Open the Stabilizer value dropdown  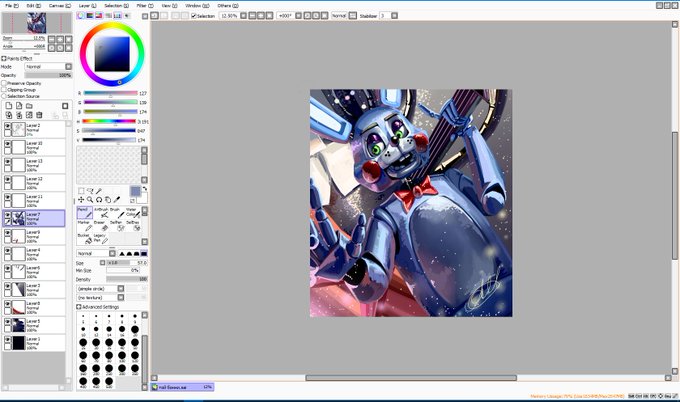click(394, 16)
